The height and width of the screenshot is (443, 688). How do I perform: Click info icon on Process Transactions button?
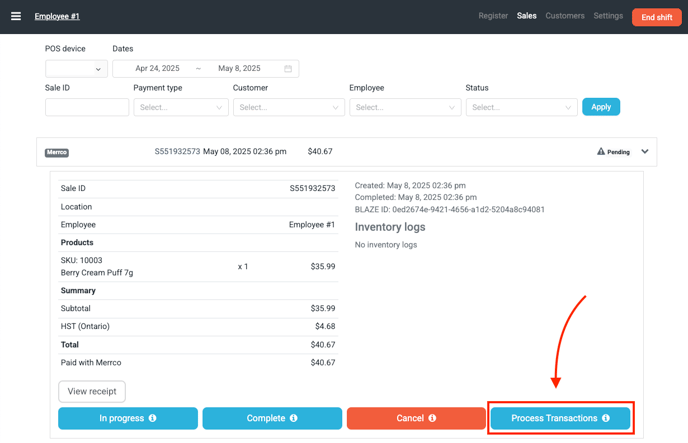pyautogui.click(x=606, y=418)
